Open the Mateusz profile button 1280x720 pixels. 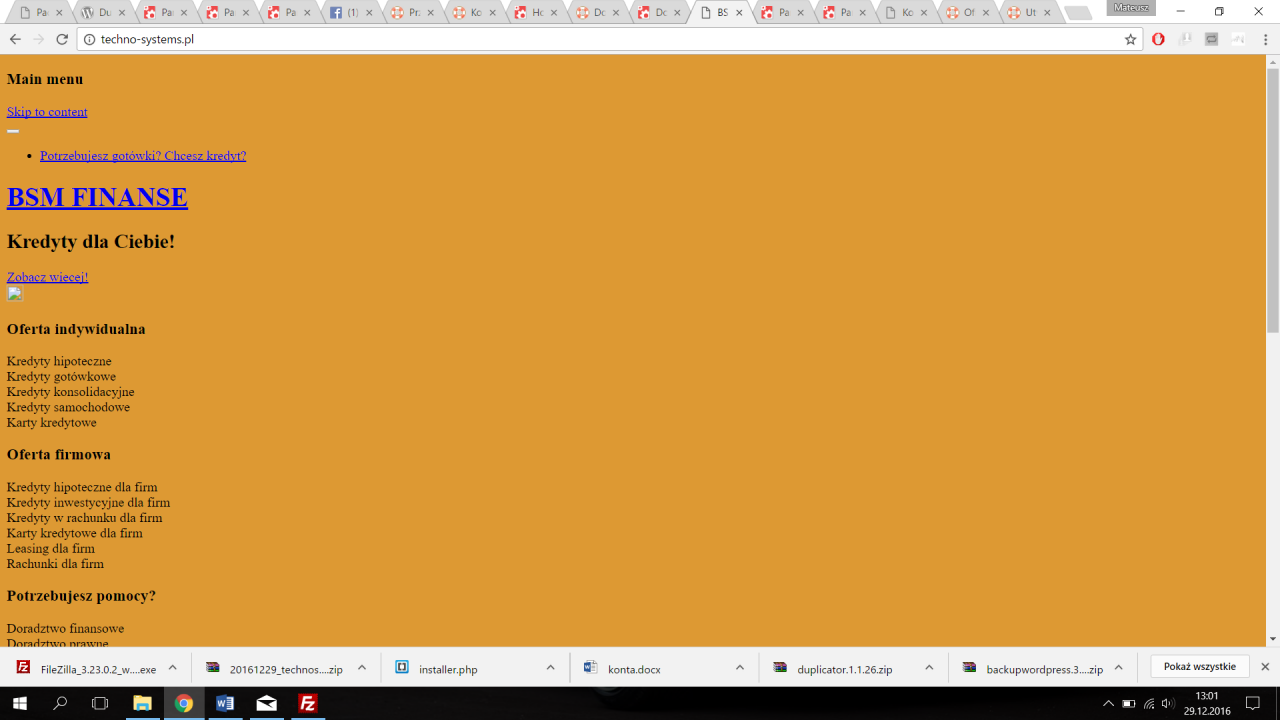(x=1131, y=7)
